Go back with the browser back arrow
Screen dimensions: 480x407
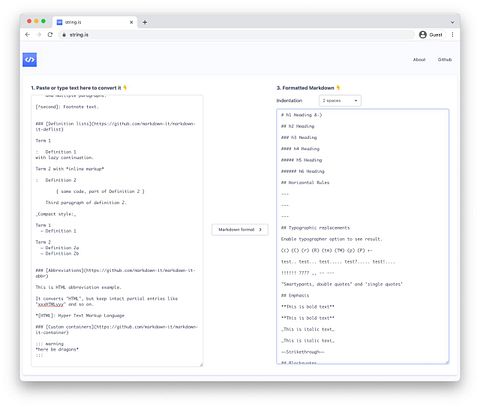(28, 35)
